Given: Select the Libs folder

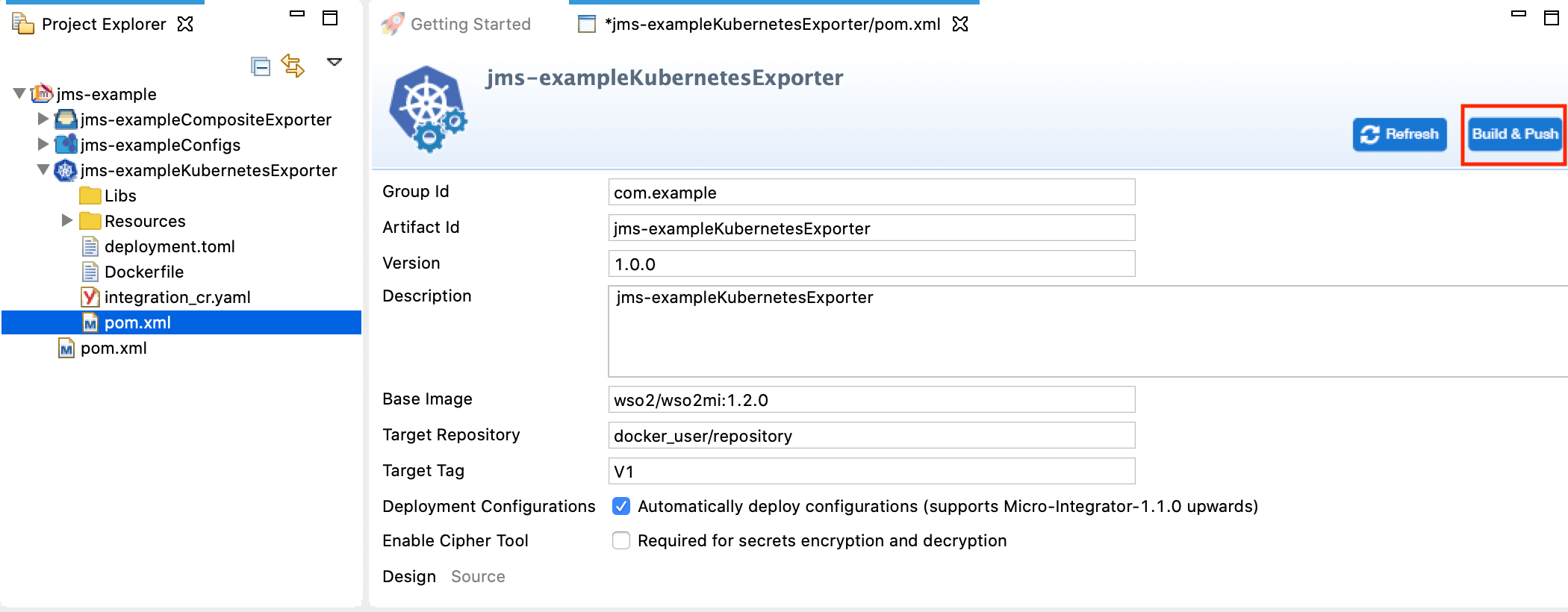Looking at the screenshot, I should (x=120, y=196).
